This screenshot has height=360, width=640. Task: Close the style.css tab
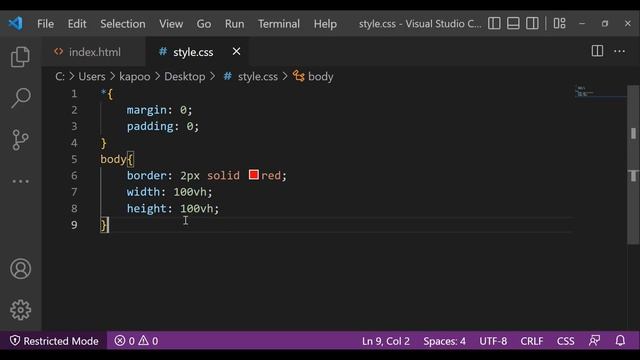click(x=236, y=51)
